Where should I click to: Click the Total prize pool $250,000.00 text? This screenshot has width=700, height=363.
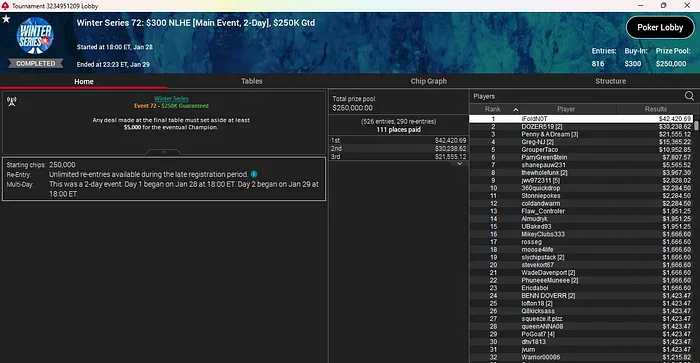(354, 103)
